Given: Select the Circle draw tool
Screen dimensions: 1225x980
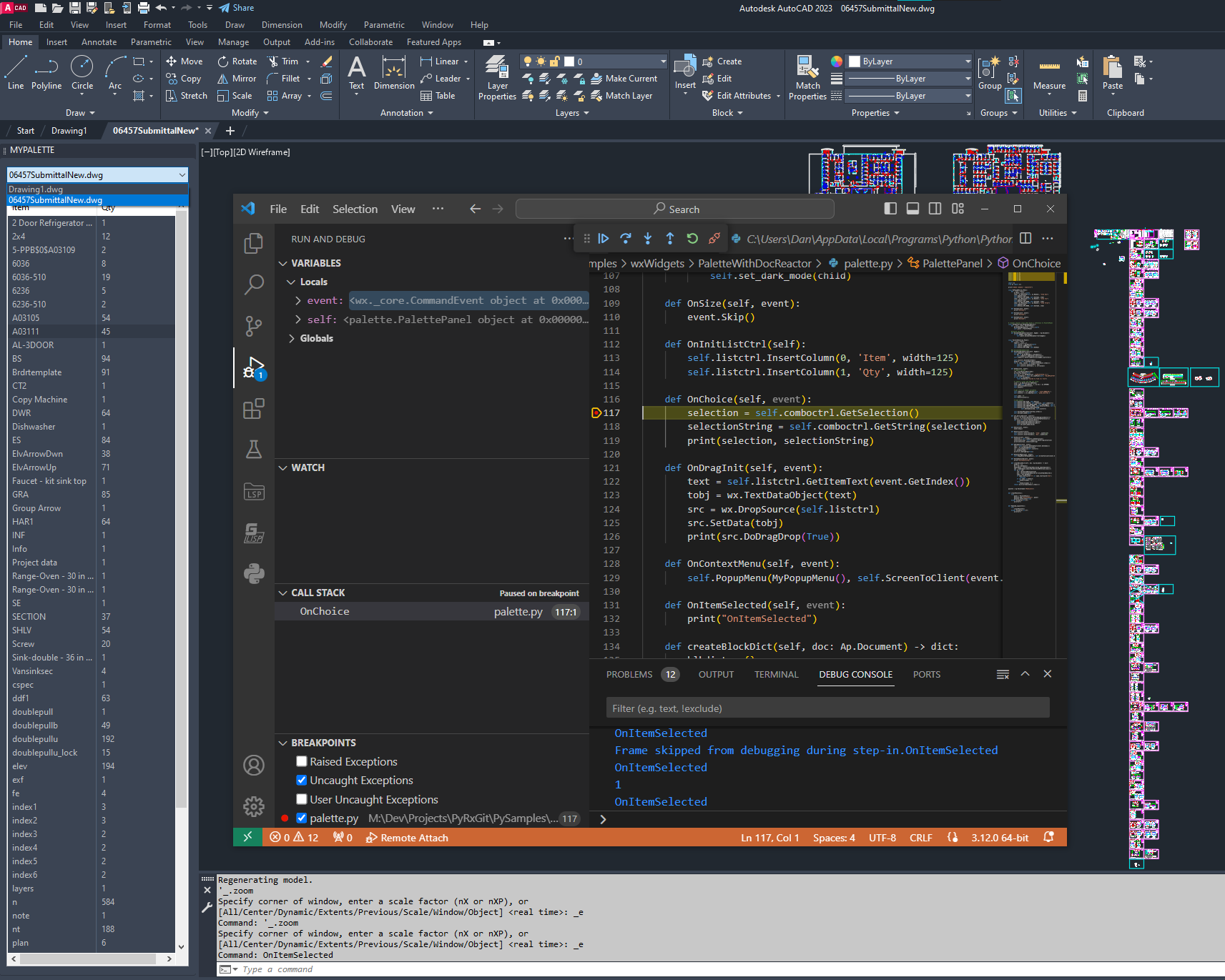Looking at the screenshot, I should pos(82,73).
